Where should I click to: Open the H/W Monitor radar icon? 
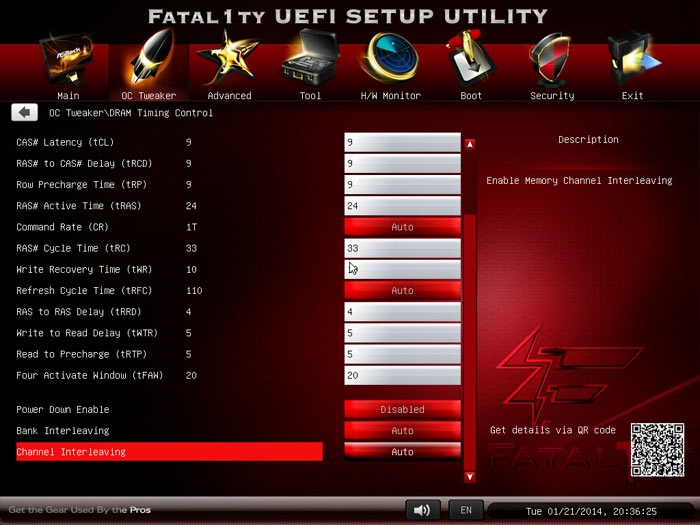(390, 58)
